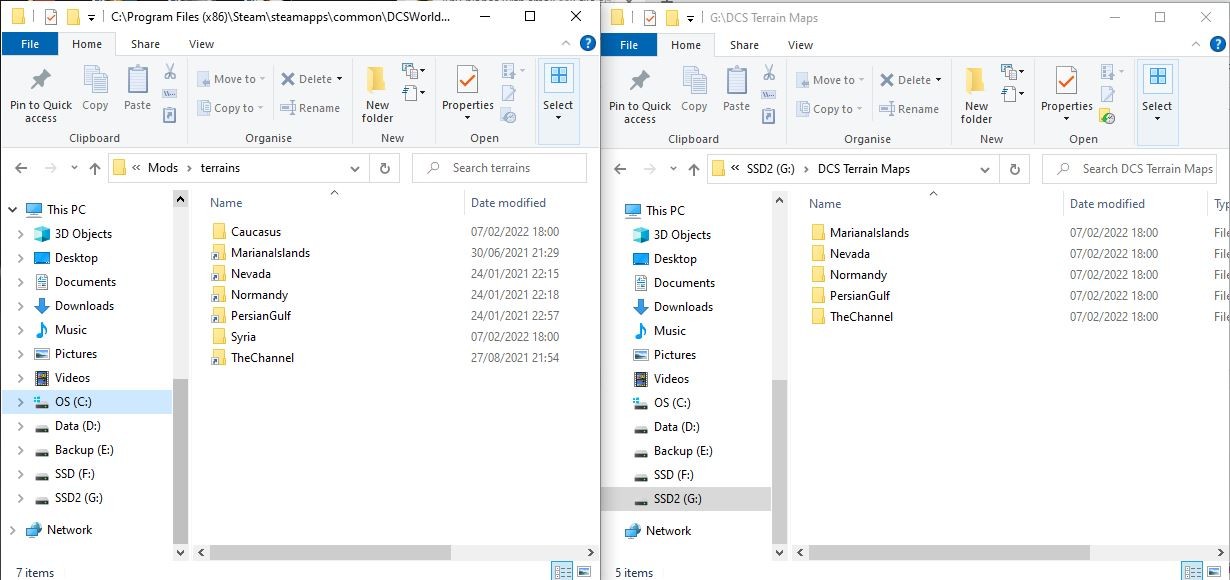
Task: Open File menu in right window
Action: (x=629, y=45)
